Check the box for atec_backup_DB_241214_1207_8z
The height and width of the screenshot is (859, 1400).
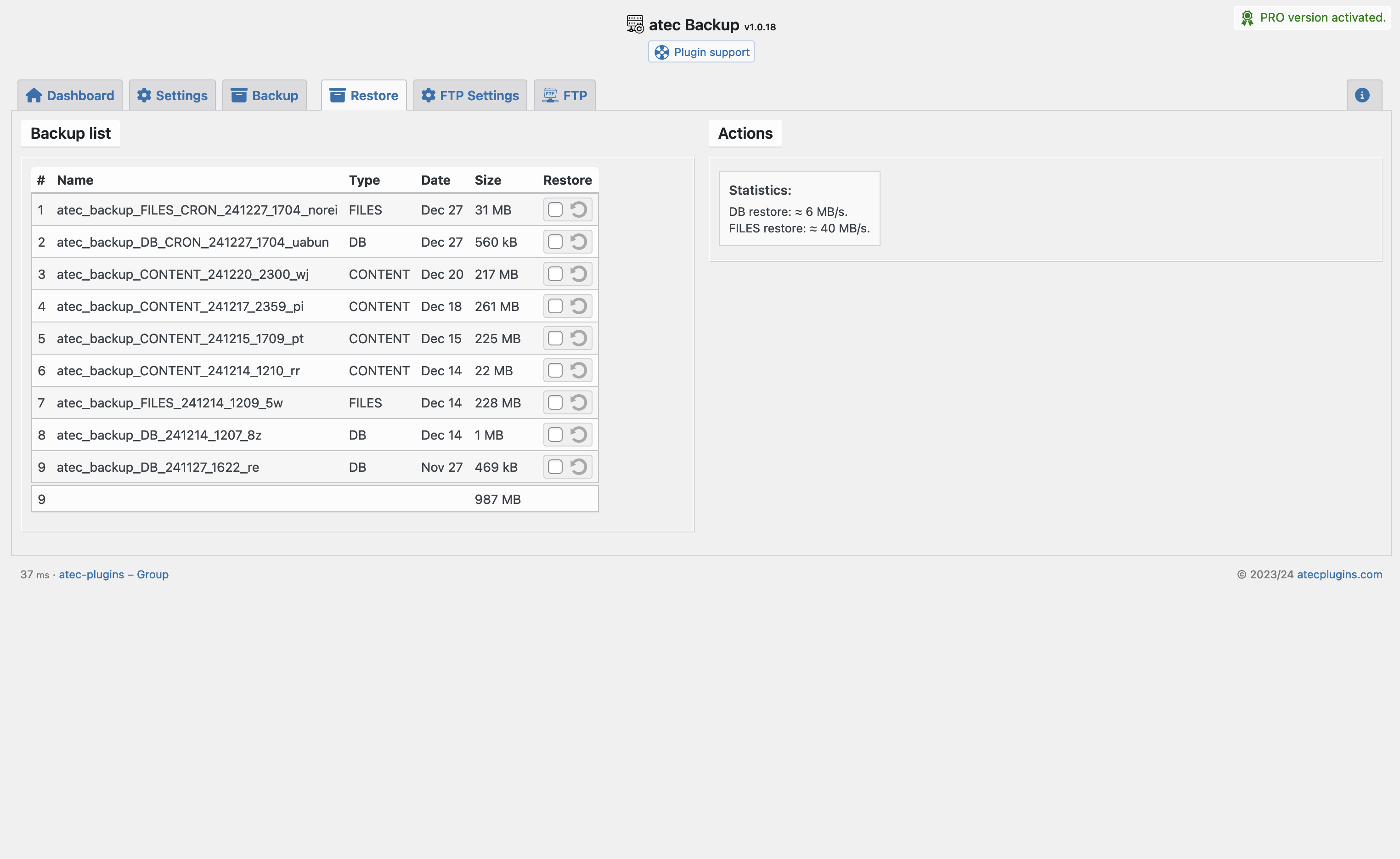click(555, 435)
